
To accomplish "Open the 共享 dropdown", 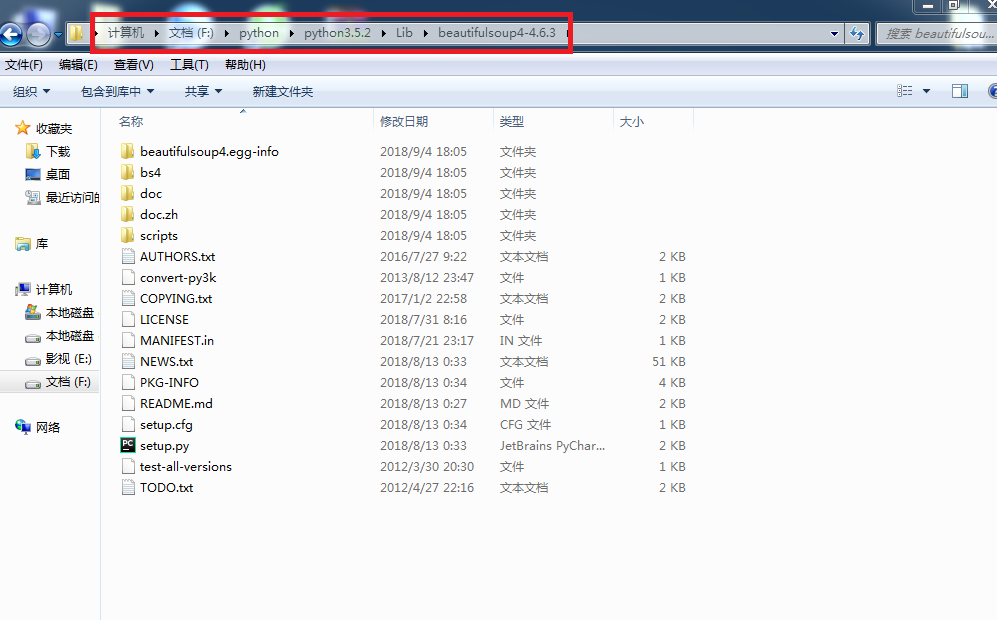I will 203,92.
